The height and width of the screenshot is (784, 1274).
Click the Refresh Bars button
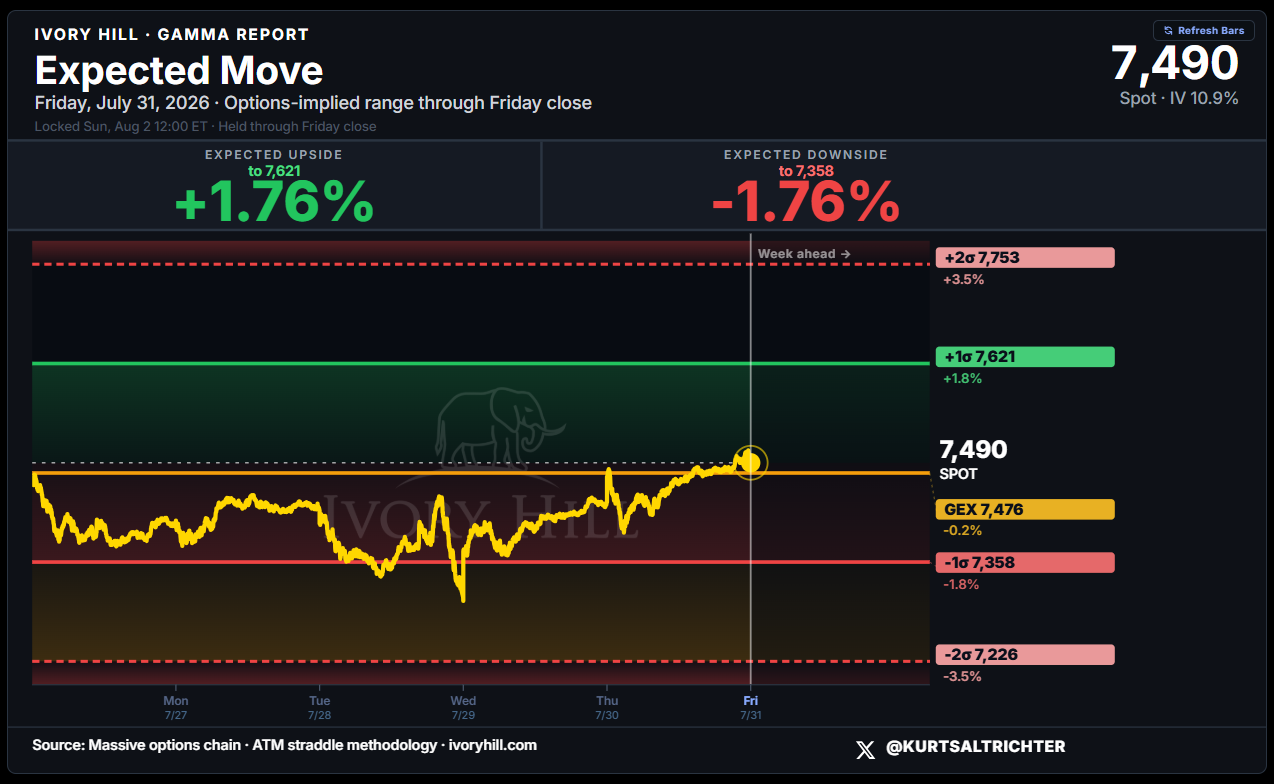click(1203, 31)
